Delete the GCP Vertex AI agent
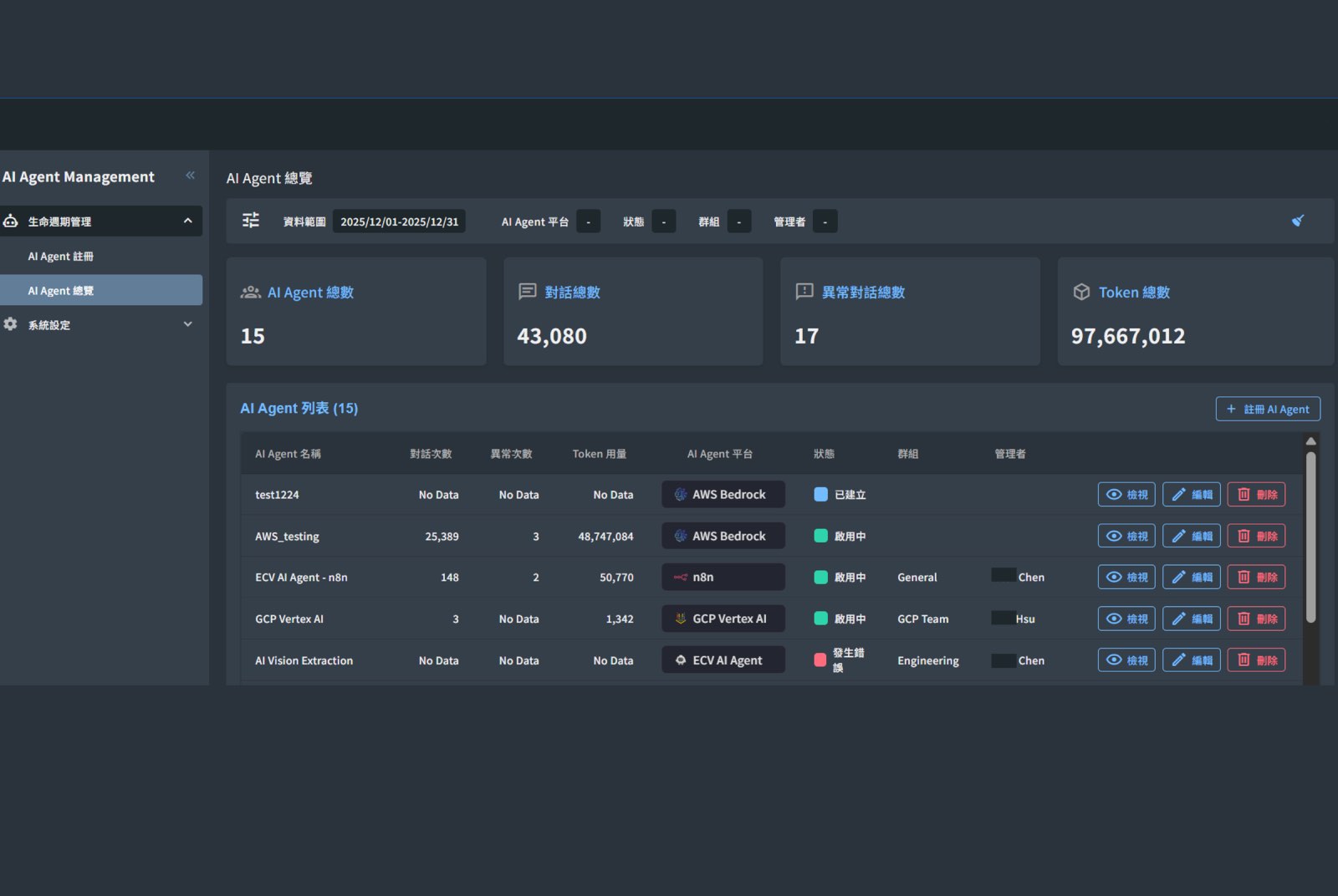 (1256, 619)
